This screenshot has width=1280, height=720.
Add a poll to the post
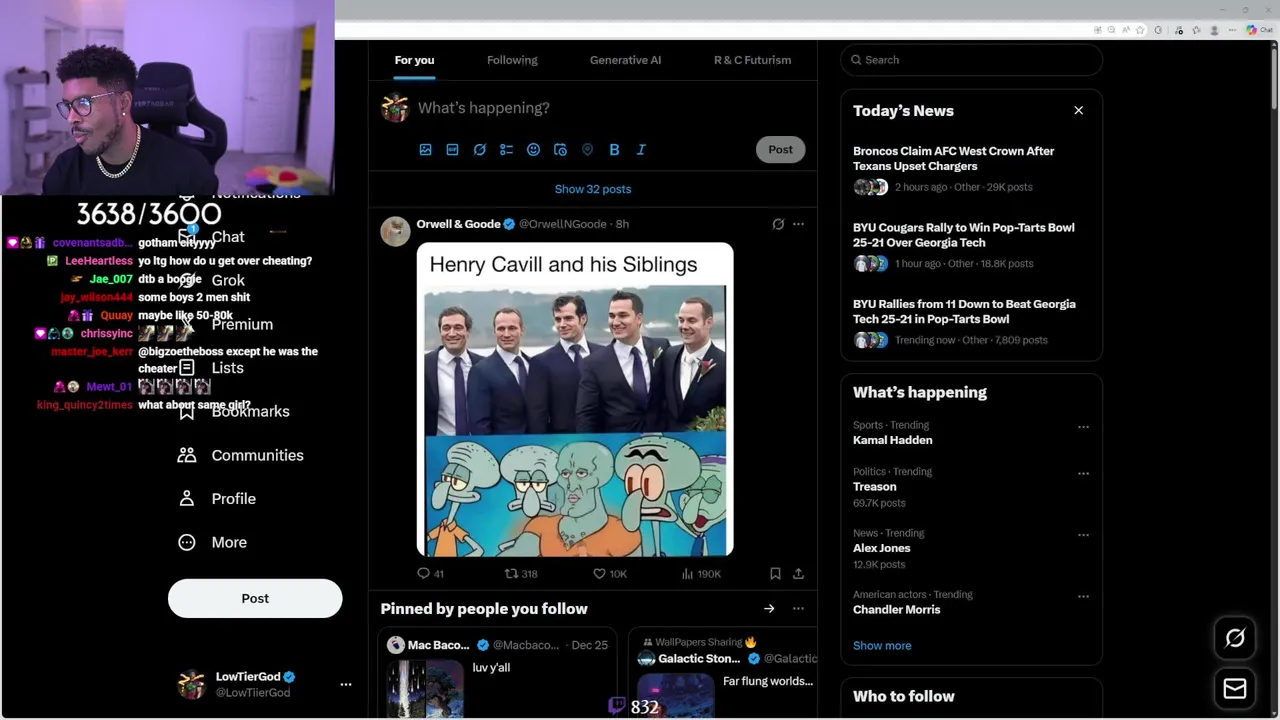click(x=506, y=150)
